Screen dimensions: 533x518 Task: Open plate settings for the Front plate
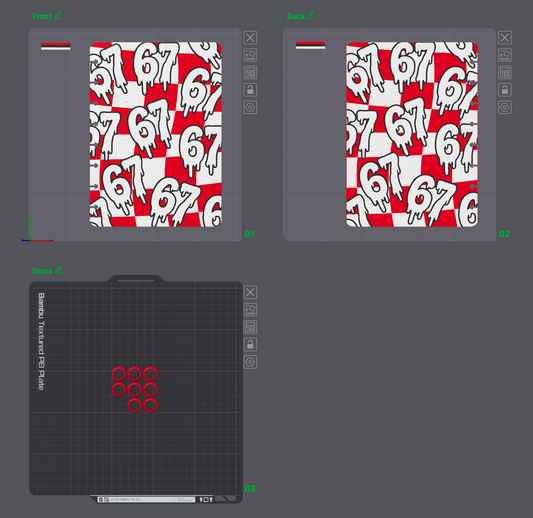tap(250, 107)
